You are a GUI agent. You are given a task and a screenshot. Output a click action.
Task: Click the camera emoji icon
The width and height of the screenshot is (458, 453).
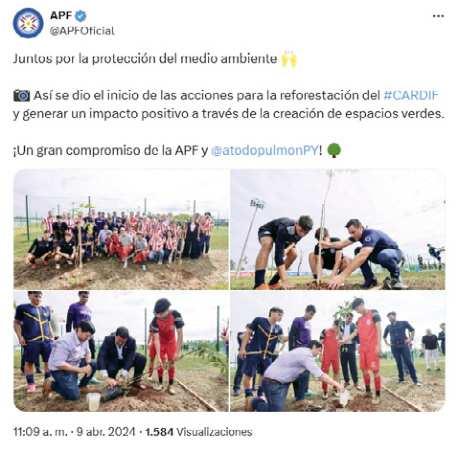pyautogui.click(x=22, y=96)
